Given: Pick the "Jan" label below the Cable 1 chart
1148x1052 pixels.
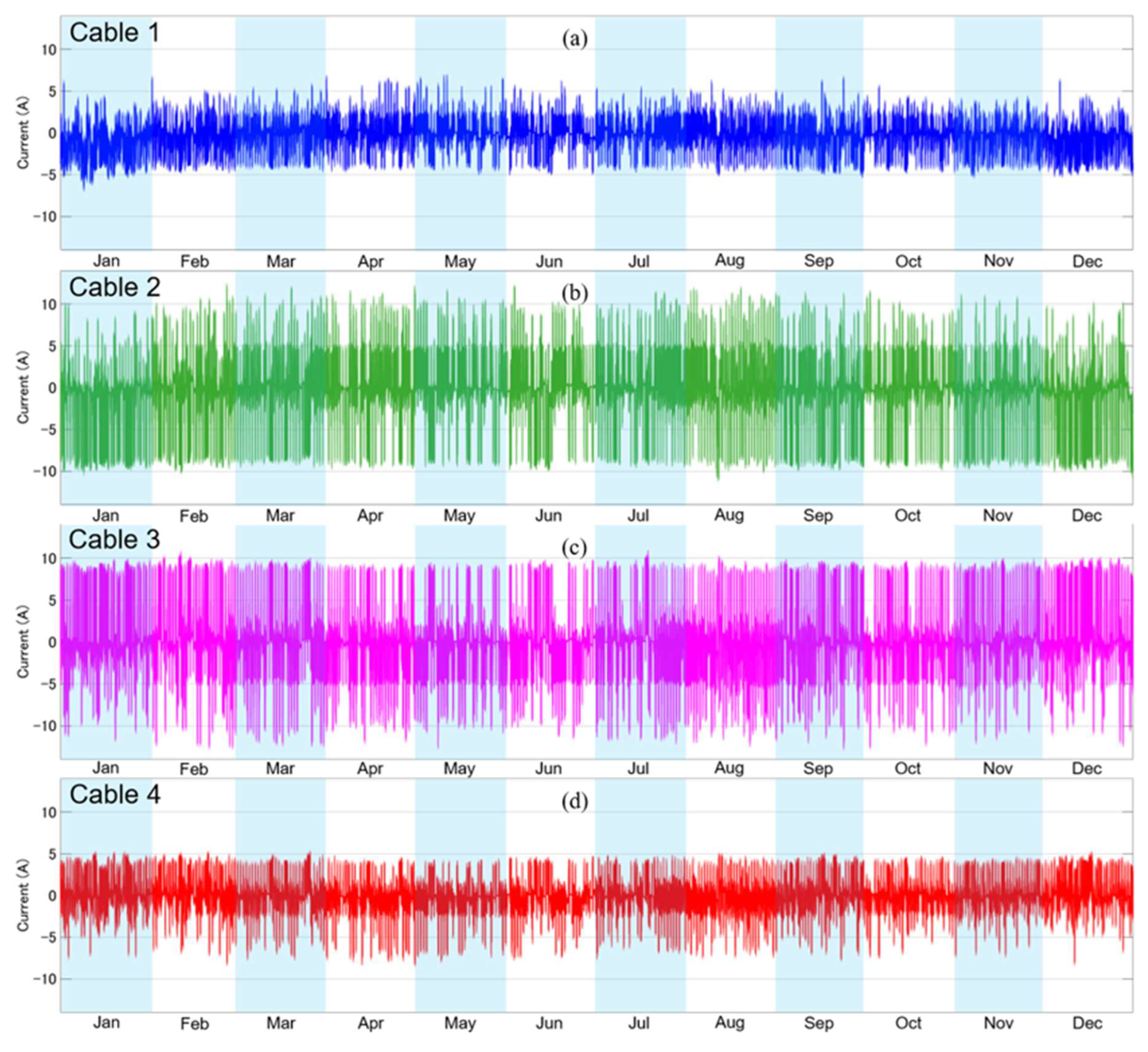Looking at the screenshot, I should [106, 261].
